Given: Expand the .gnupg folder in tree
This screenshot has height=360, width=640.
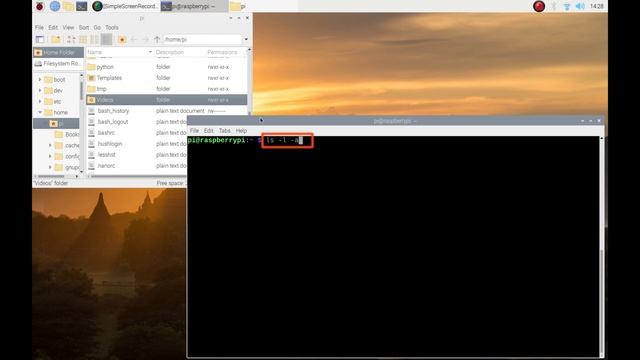Looking at the screenshot, I should tap(50, 167).
